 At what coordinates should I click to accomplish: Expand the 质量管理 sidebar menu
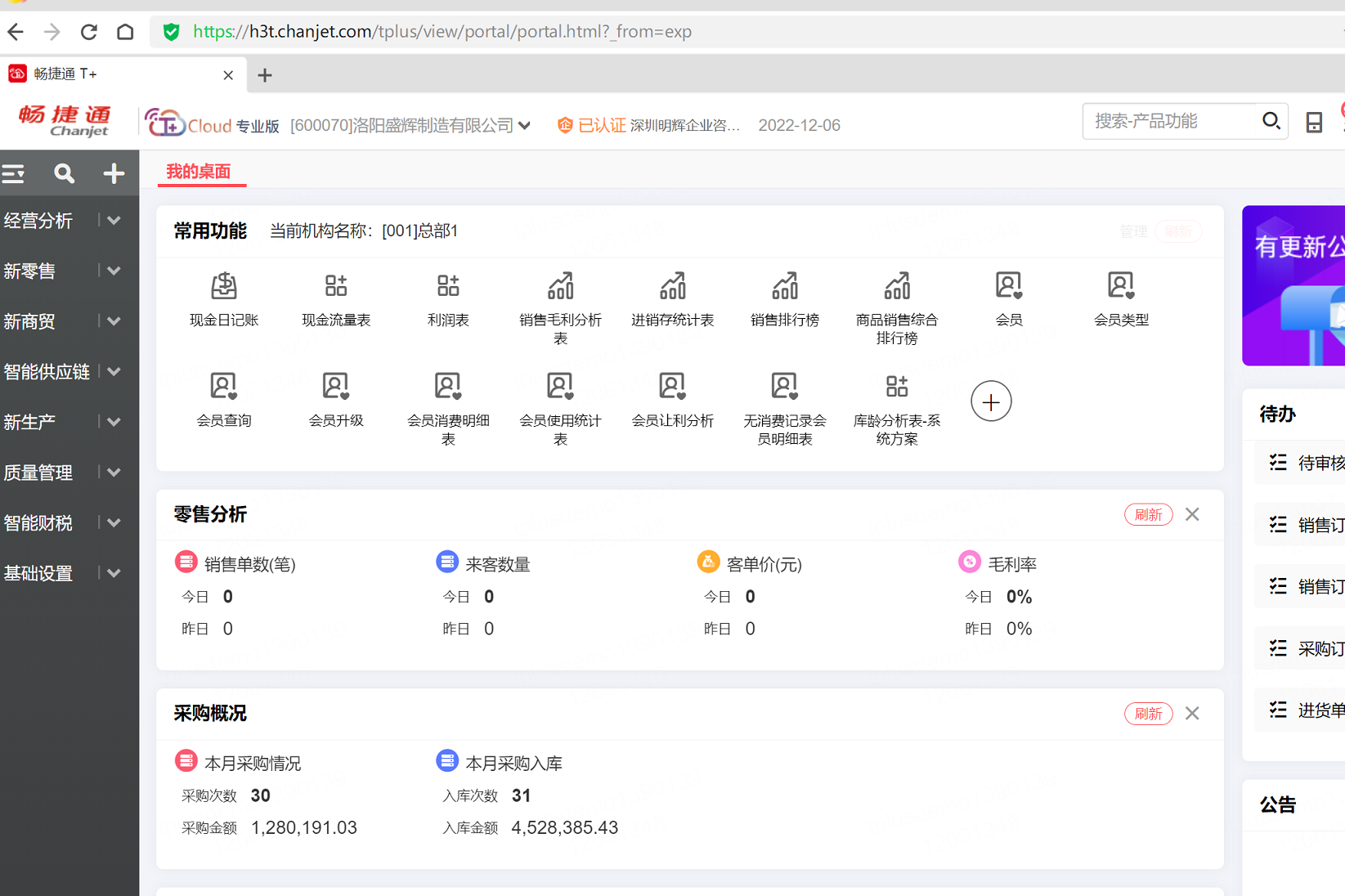point(114,473)
